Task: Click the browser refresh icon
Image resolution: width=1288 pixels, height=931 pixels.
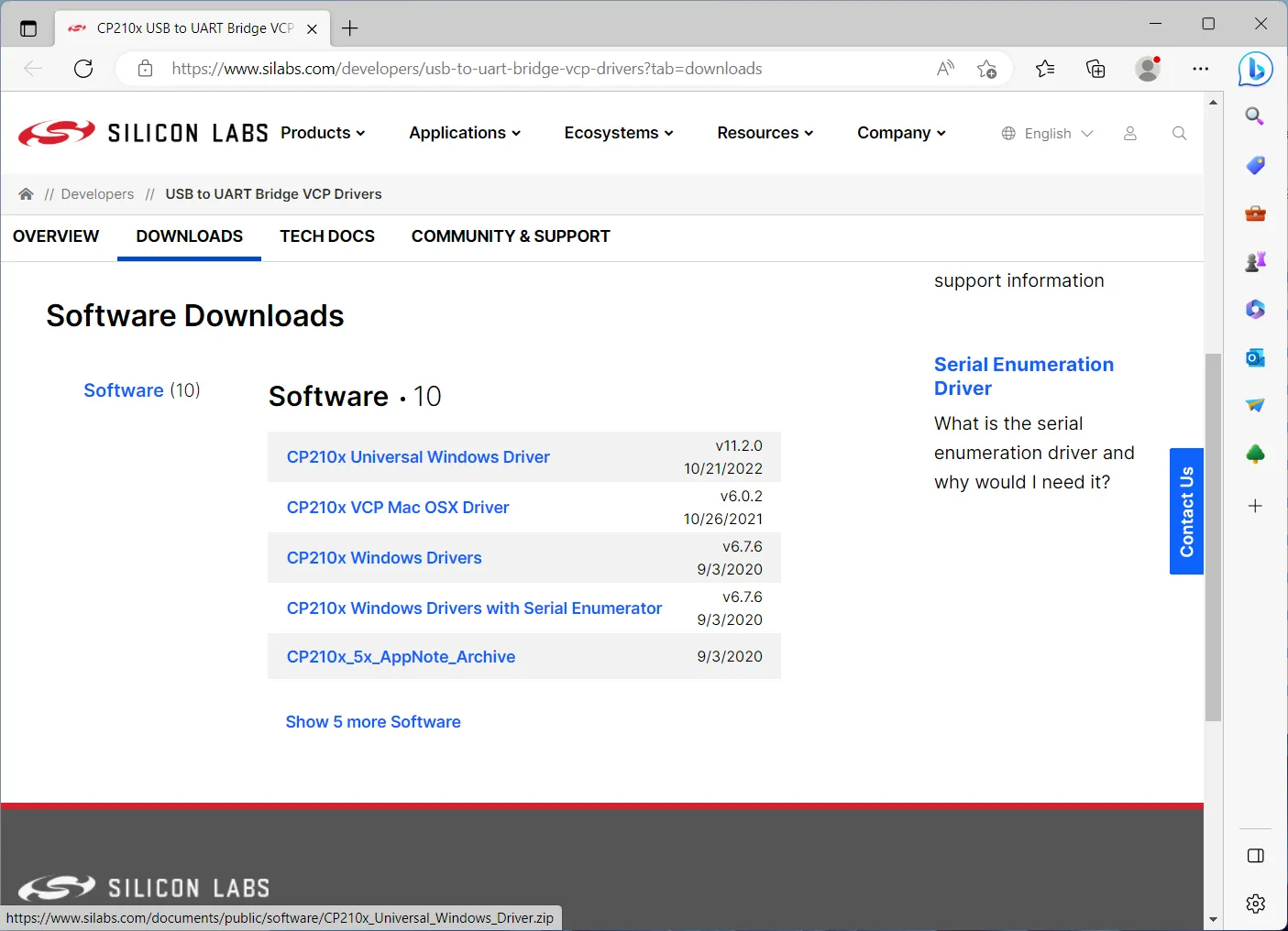Action: tap(83, 69)
